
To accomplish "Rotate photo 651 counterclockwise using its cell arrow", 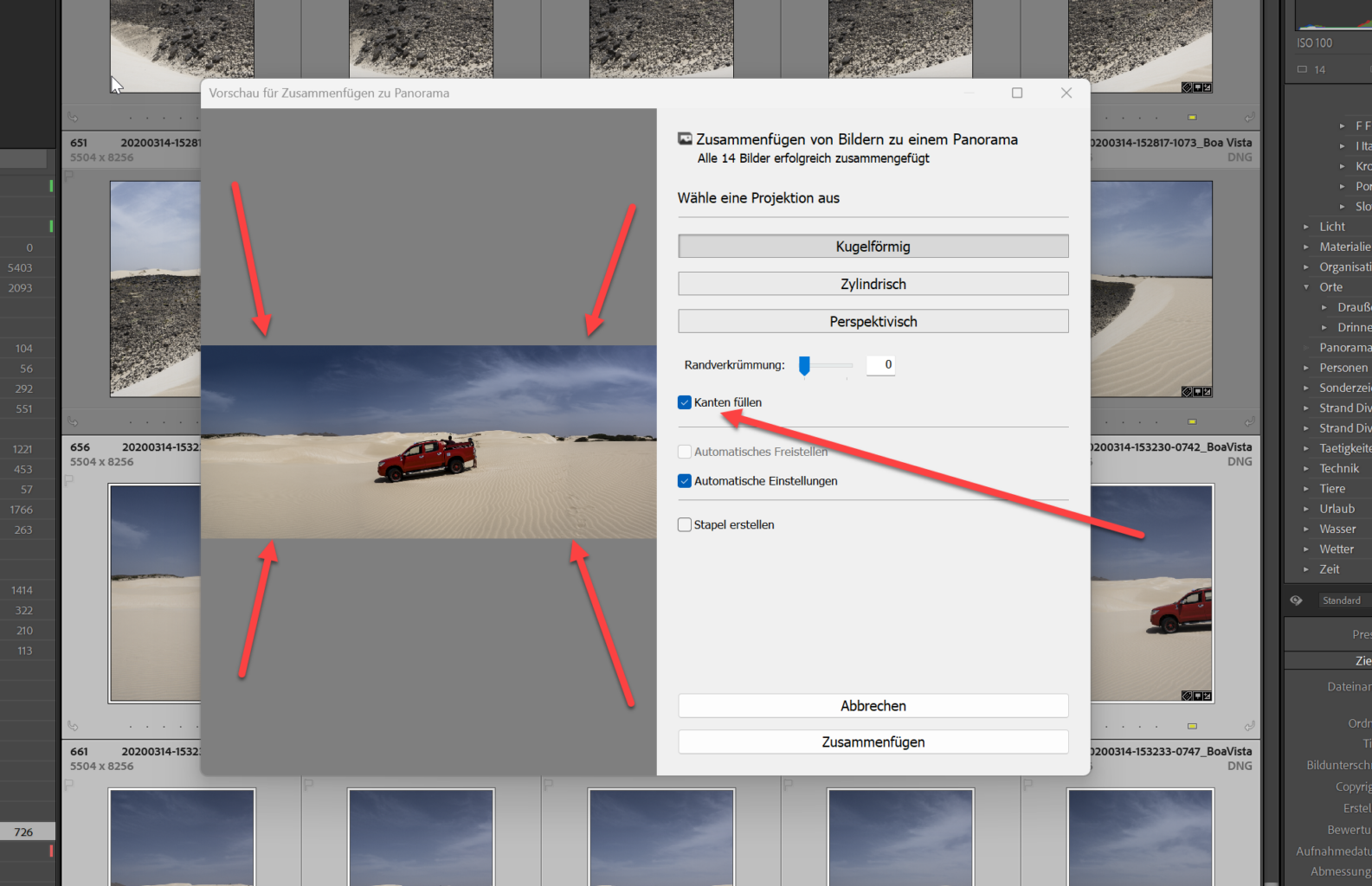I will (73, 421).
